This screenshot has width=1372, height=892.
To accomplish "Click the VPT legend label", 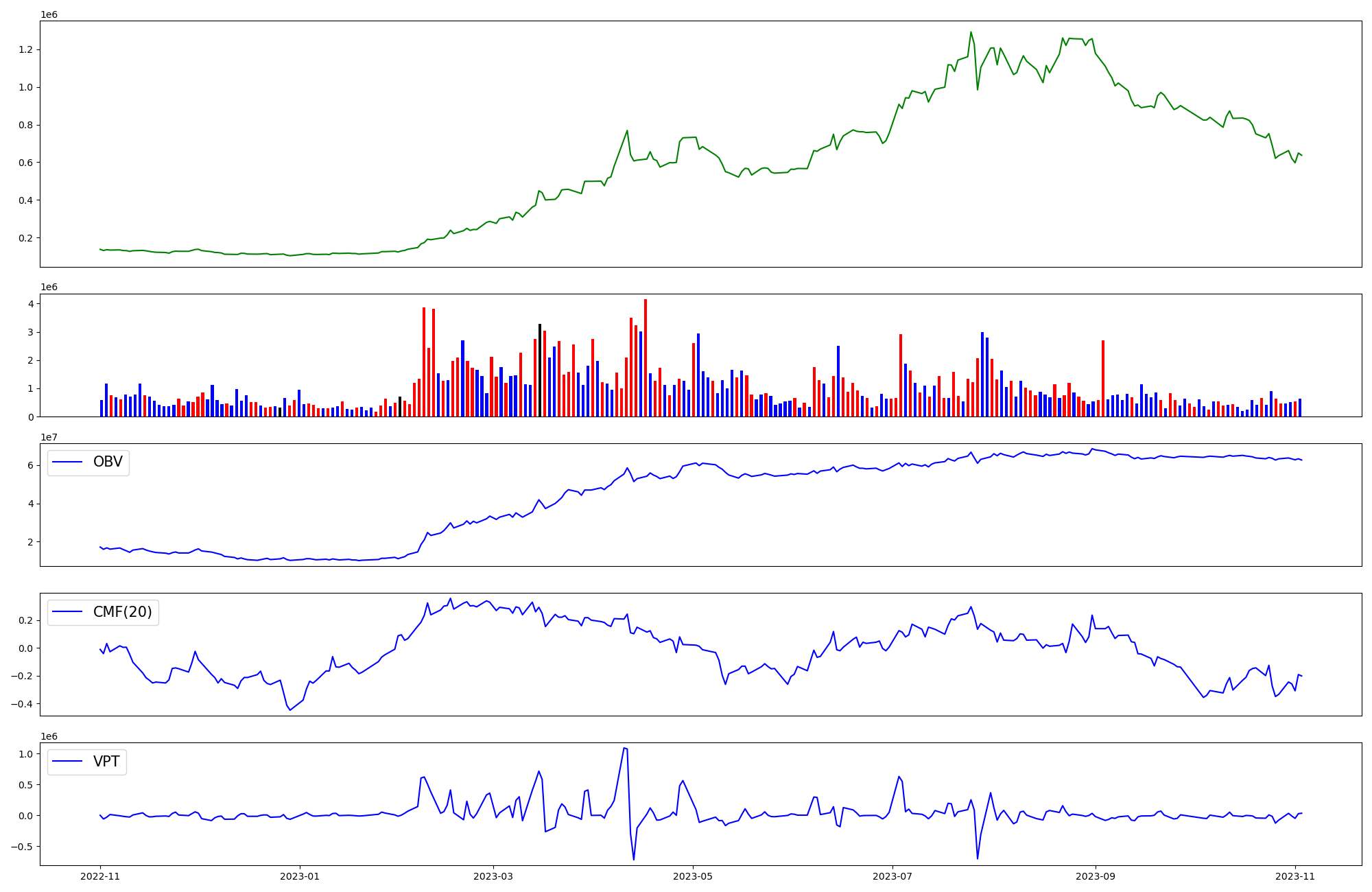I will [x=106, y=762].
